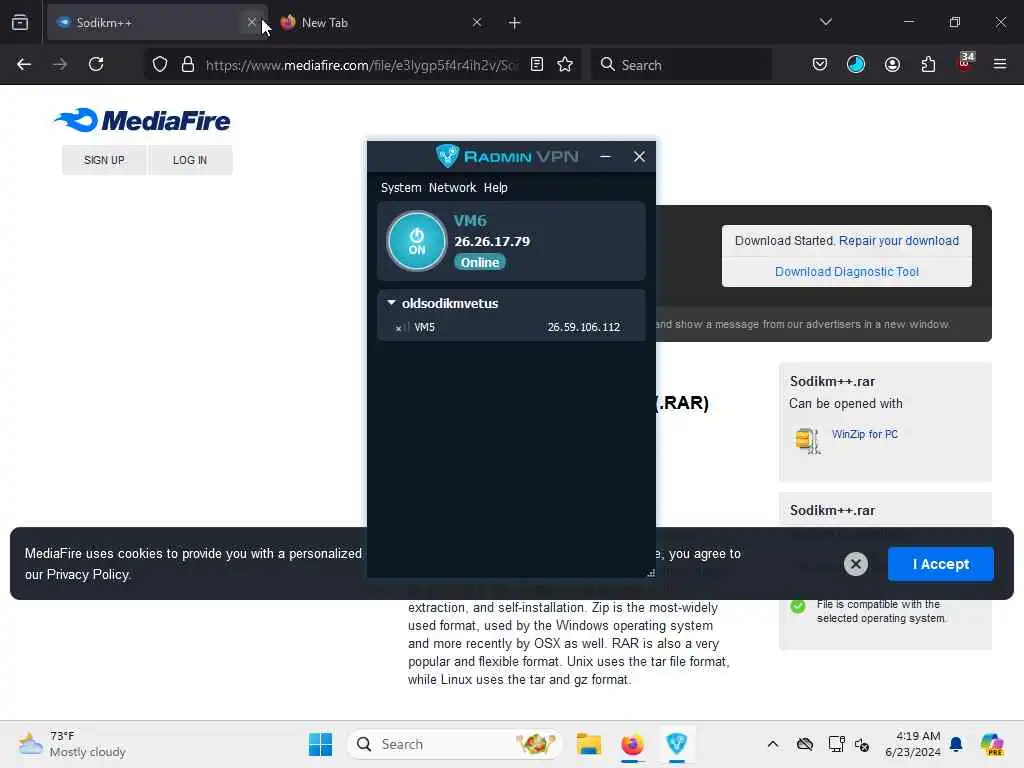
Task: Reload the current page
Action: 96,64
